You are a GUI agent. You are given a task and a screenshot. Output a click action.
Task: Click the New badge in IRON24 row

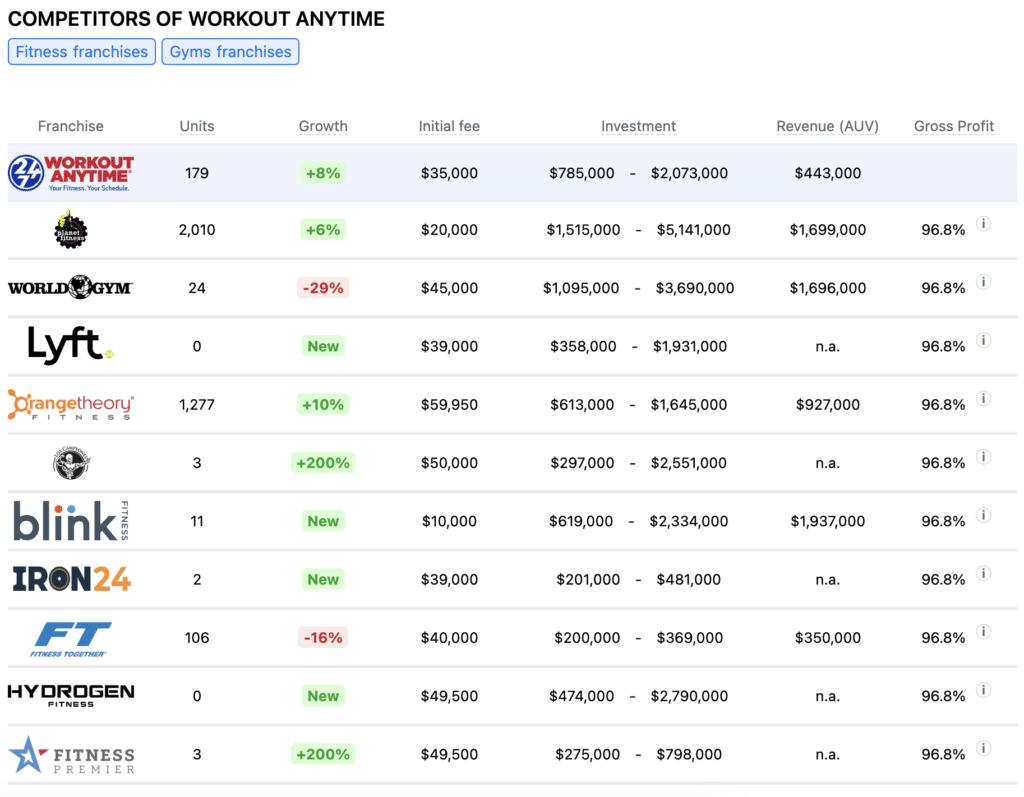[x=323, y=579]
